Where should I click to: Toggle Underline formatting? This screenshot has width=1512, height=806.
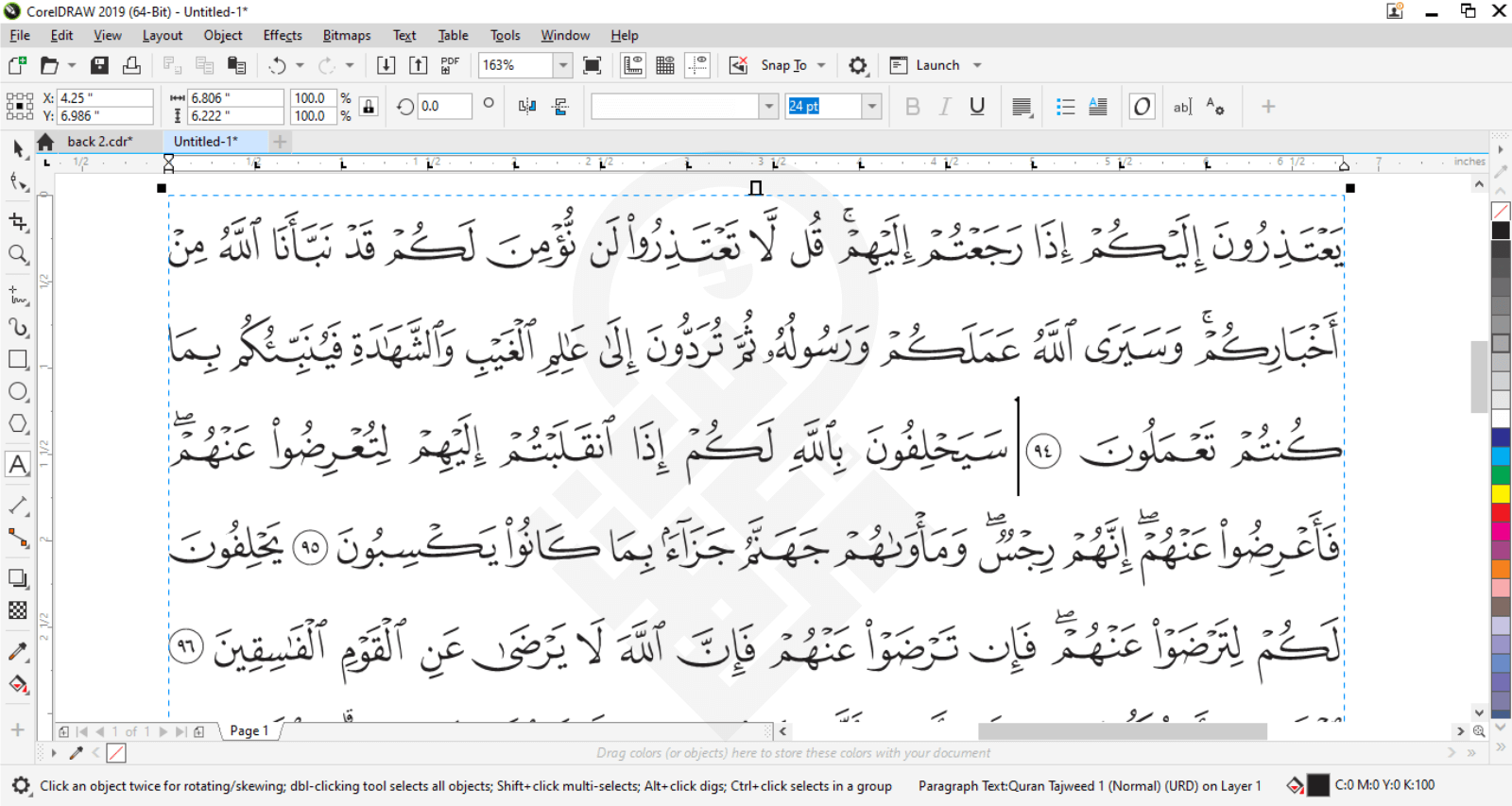[x=977, y=107]
